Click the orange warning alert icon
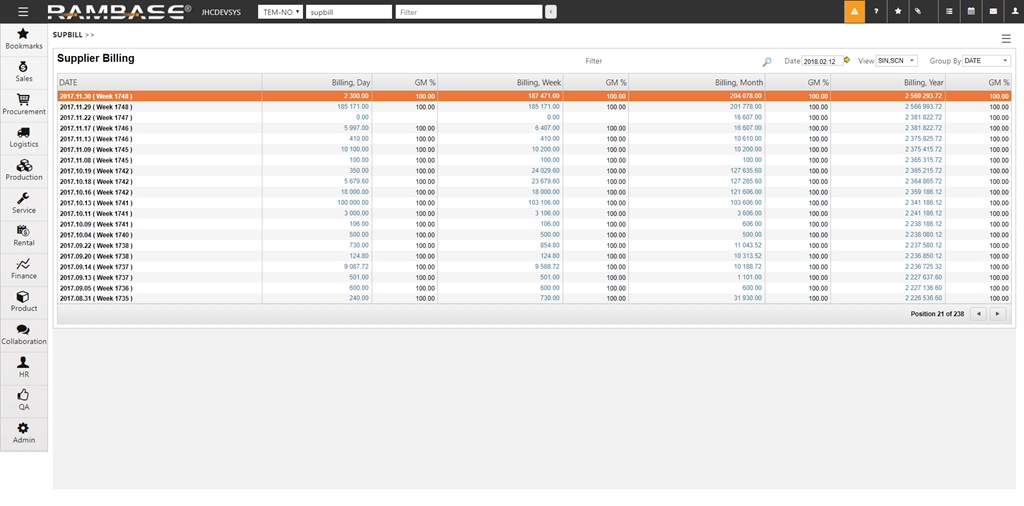 pyautogui.click(x=854, y=12)
